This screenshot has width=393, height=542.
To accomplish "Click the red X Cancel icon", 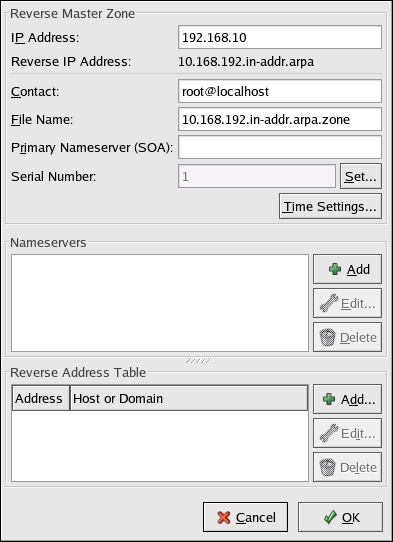I will click(x=224, y=517).
